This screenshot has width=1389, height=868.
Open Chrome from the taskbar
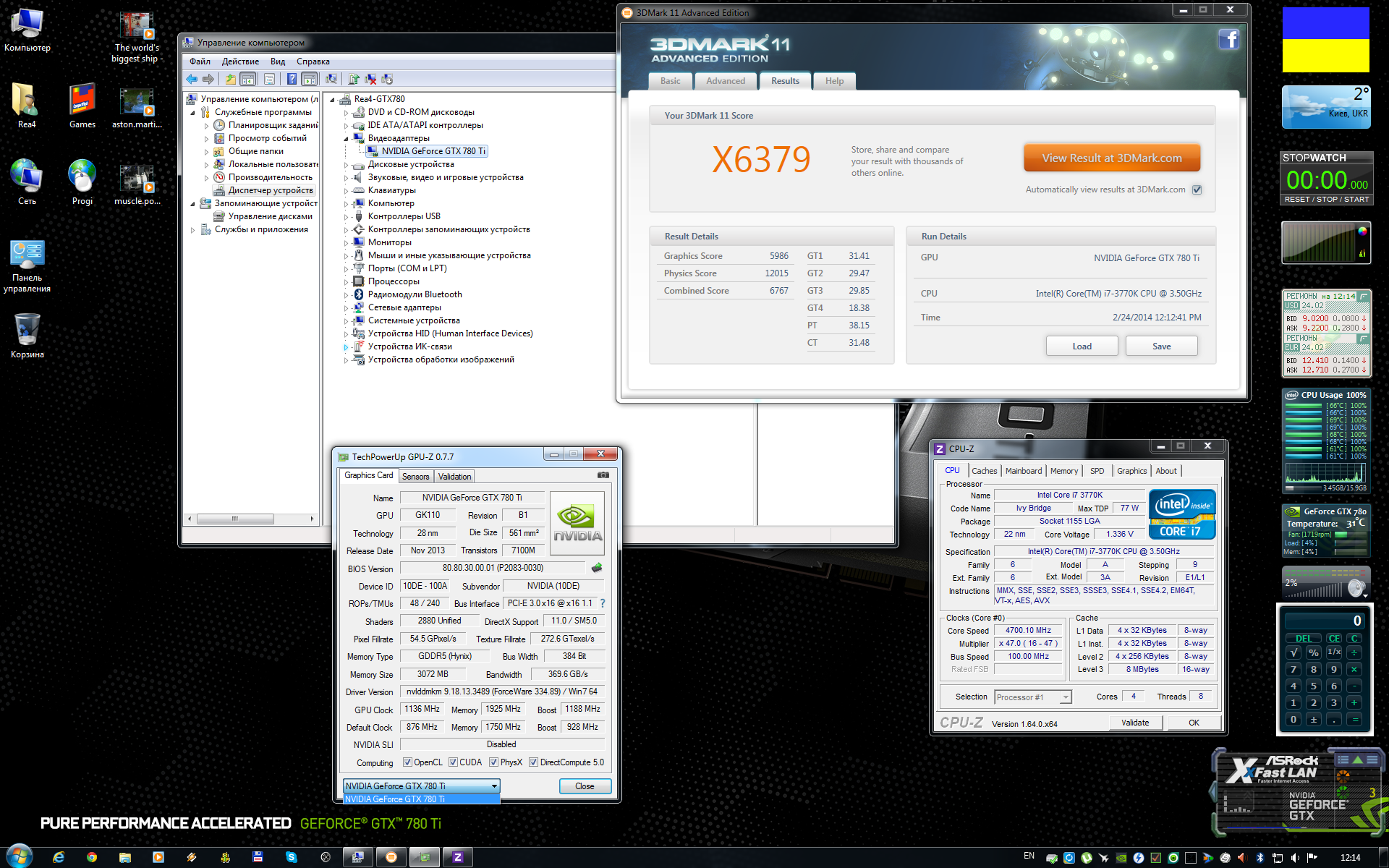pos(92,857)
